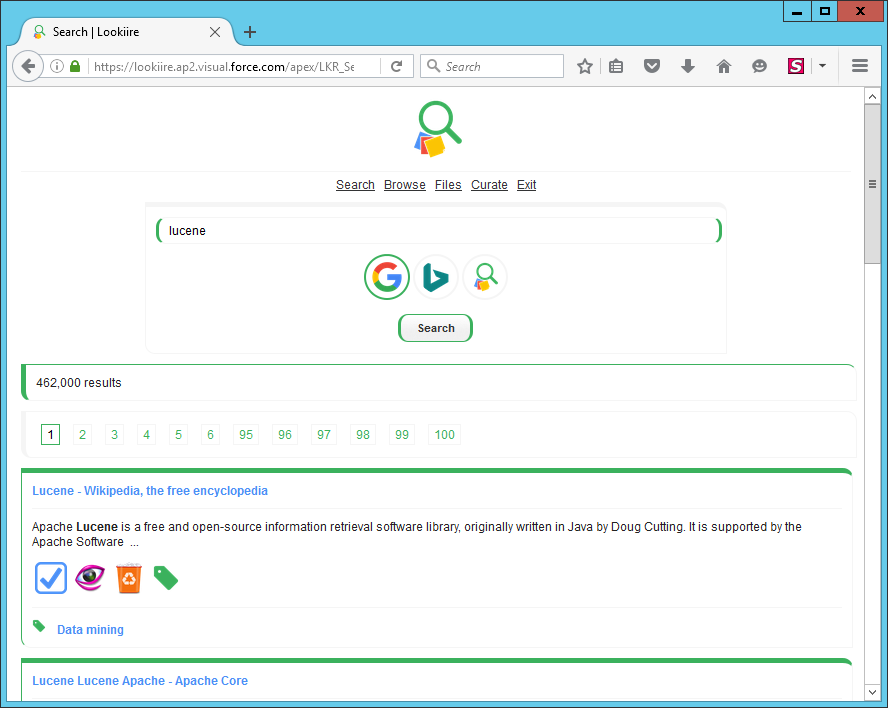Go to results page 5
The image size is (888, 708).
[x=179, y=434]
